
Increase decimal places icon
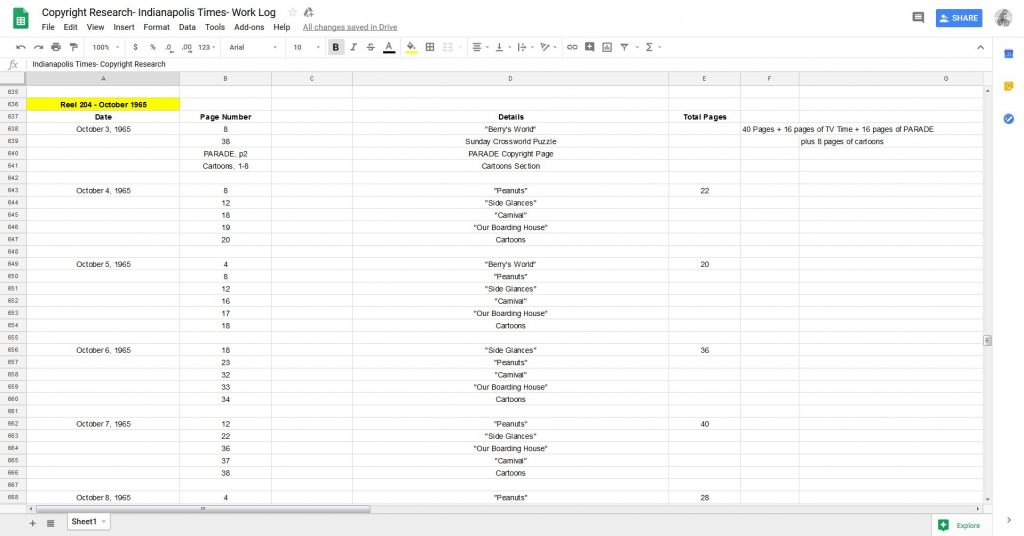click(x=187, y=47)
